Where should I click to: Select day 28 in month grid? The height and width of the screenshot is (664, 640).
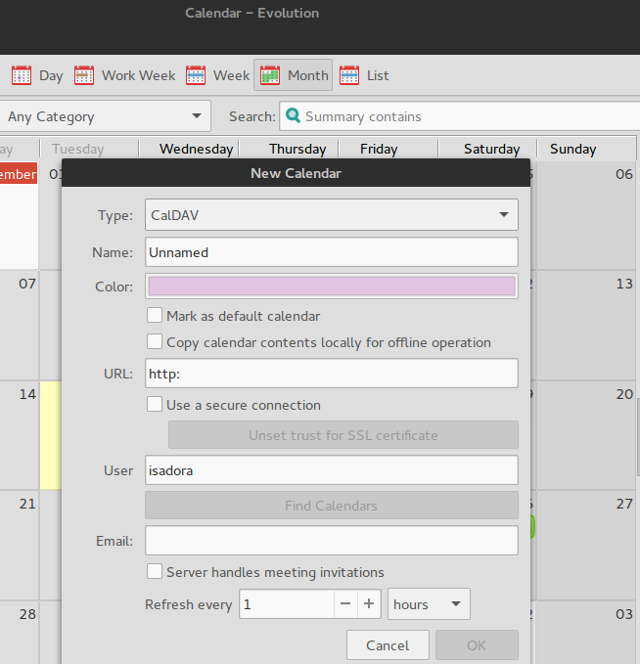19,633
